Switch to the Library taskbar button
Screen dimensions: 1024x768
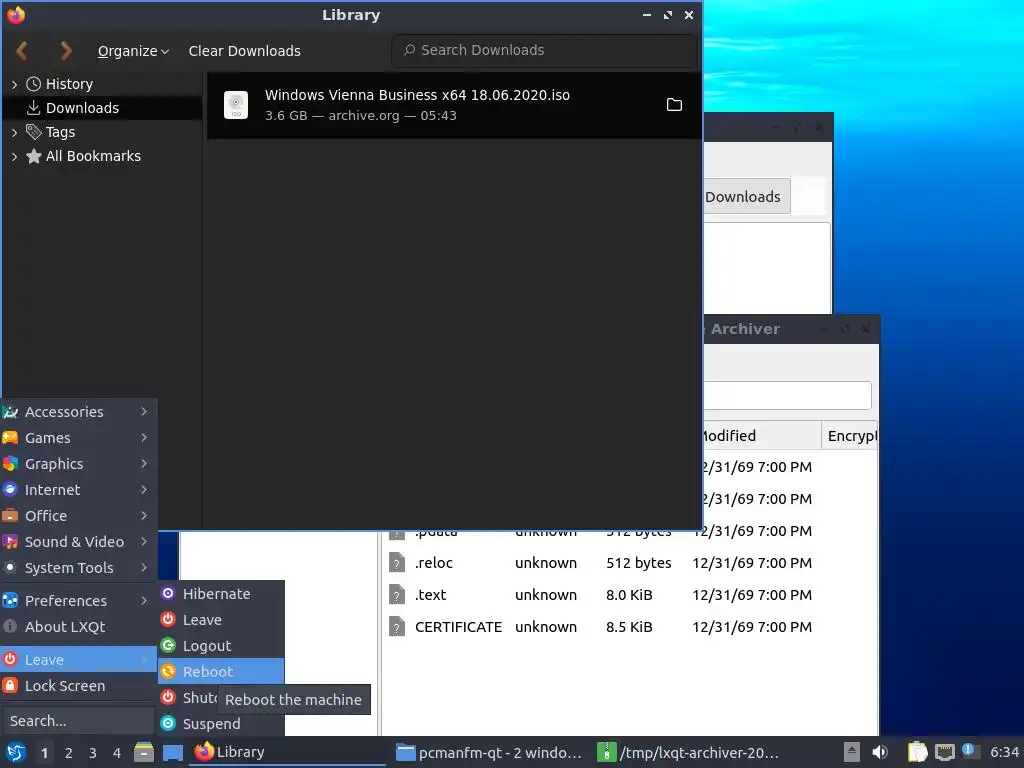point(287,752)
